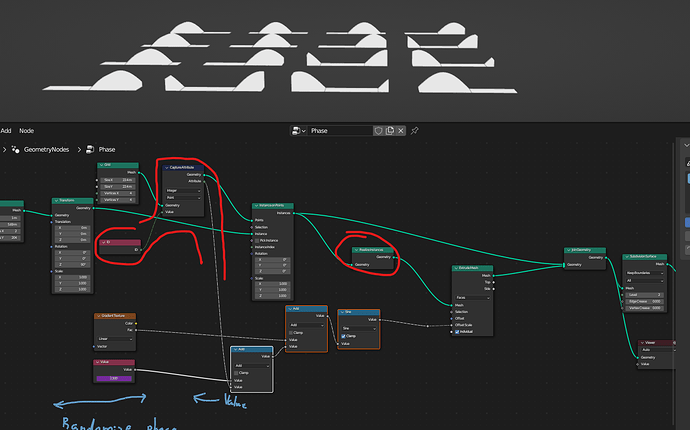
Task: Duplicate the Phase node group with copy icon
Action: pyautogui.click(x=389, y=131)
